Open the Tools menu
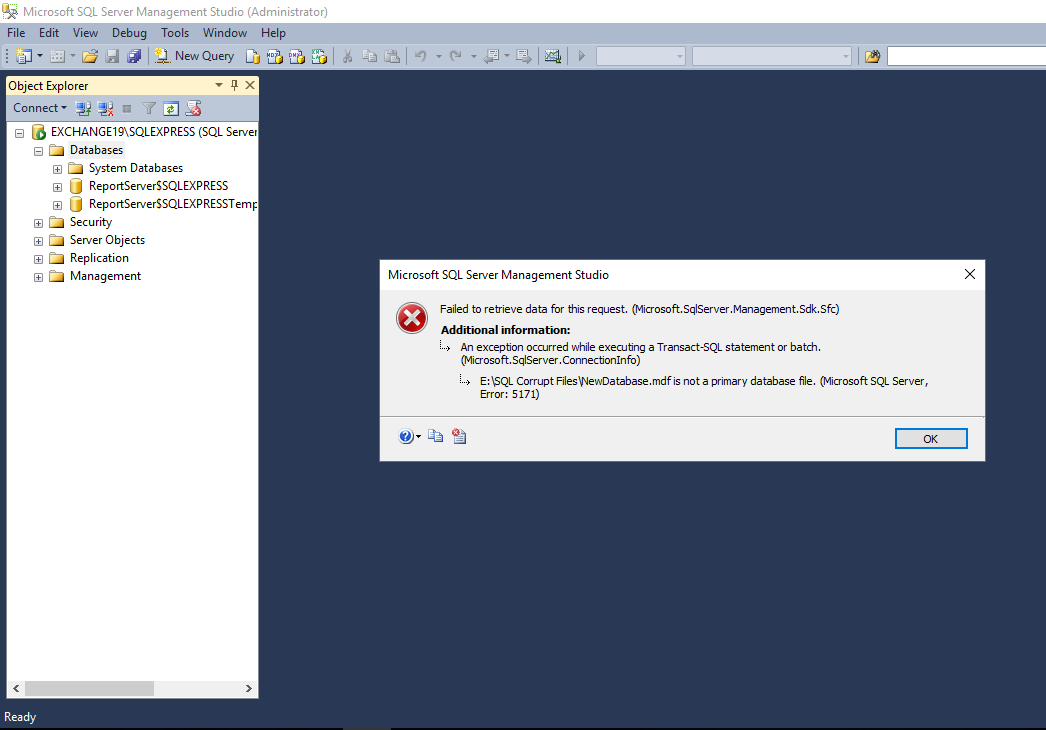1046x730 pixels. pos(175,33)
